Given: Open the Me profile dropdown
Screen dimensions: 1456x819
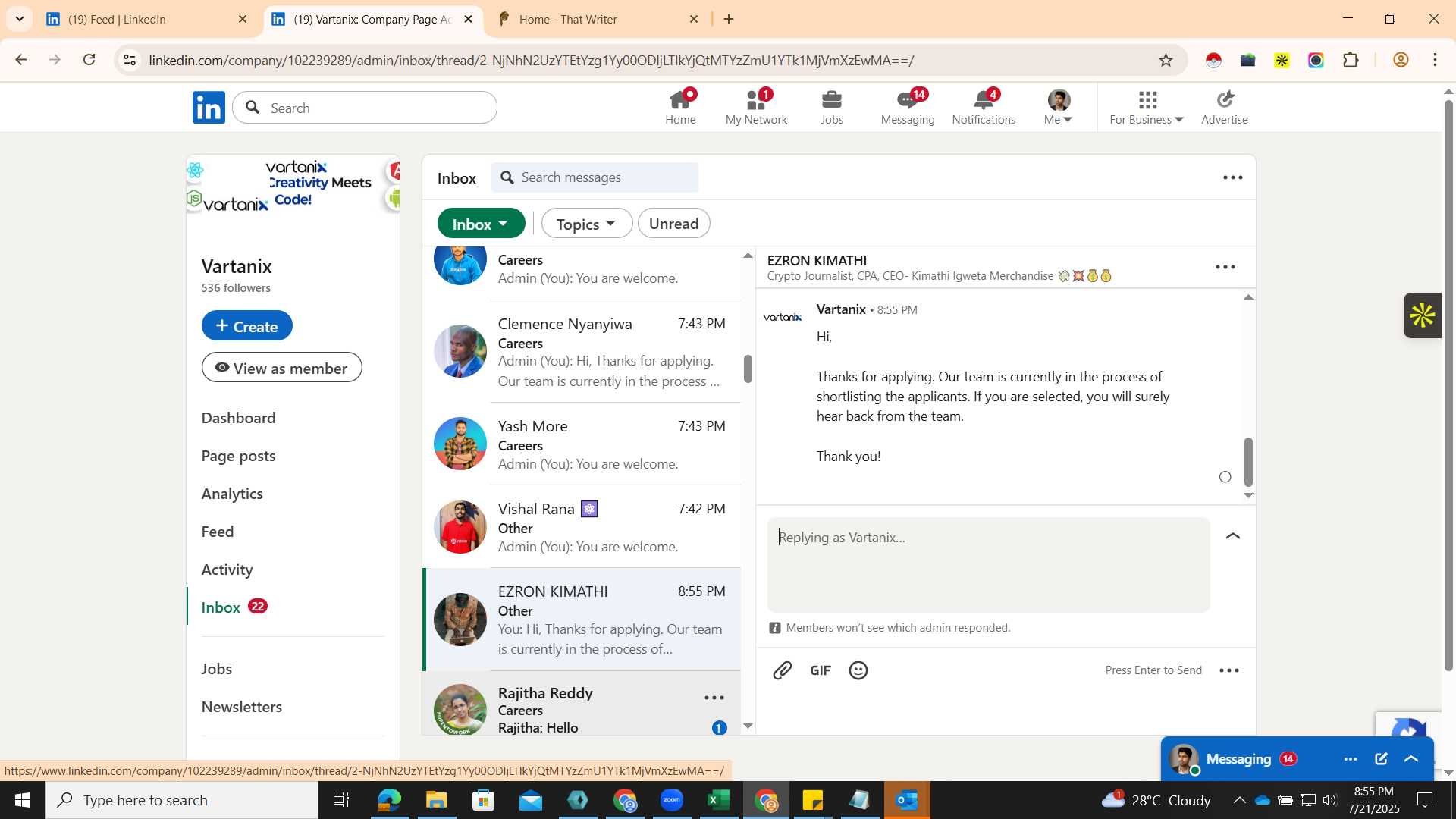Looking at the screenshot, I should [x=1059, y=107].
